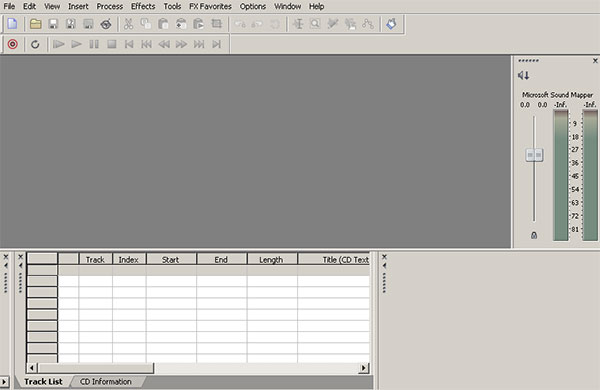Toggle Loop Playback icon
This screenshot has width=600, height=390.
[x=35, y=44]
